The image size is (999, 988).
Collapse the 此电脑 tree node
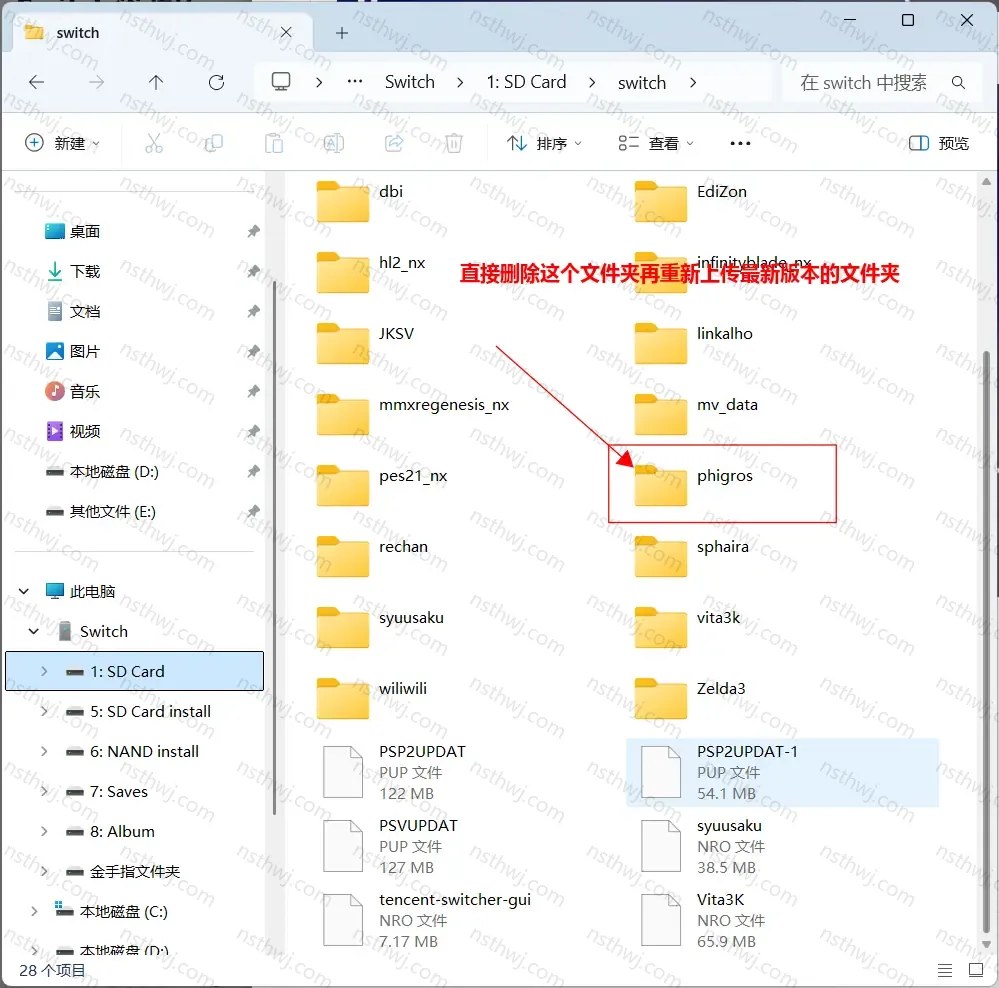click(x=24, y=591)
